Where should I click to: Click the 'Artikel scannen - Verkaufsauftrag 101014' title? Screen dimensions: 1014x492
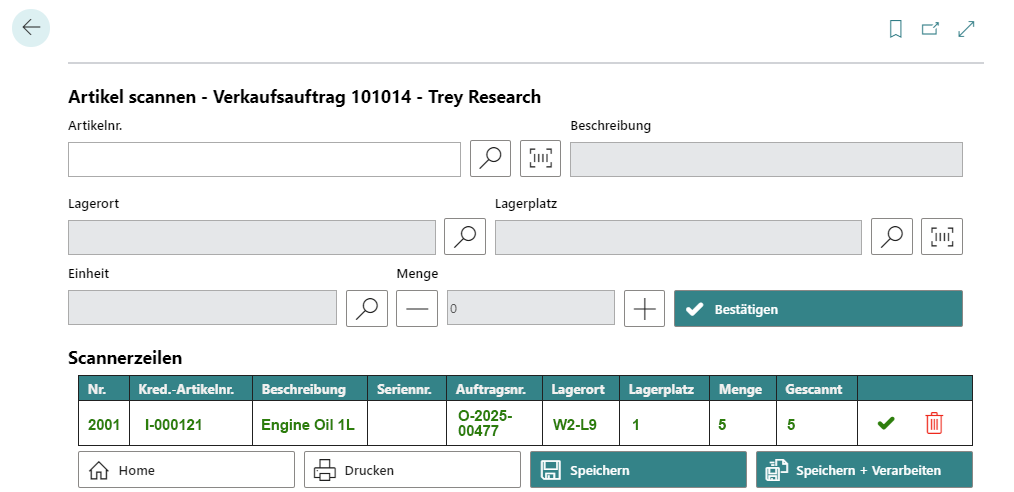coord(239,97)
